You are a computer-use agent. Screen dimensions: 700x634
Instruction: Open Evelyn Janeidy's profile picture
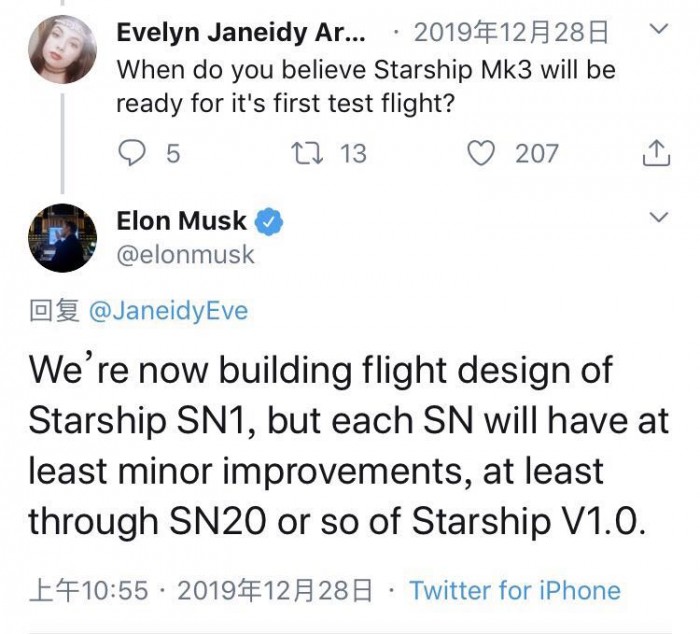(x=63, y=51)
